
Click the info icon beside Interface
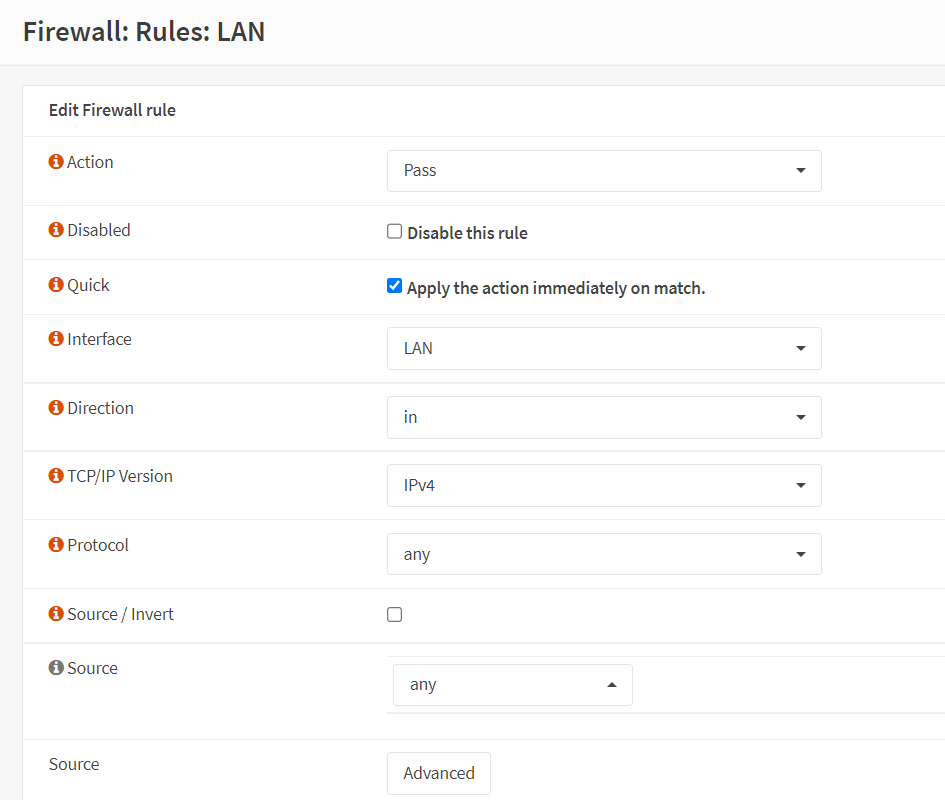56,339
